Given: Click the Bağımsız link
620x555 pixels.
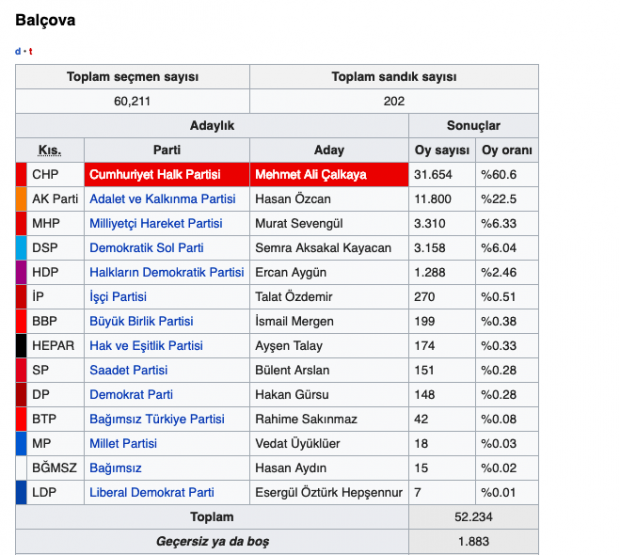Looking at the screenshot, I should pos(115,468).
